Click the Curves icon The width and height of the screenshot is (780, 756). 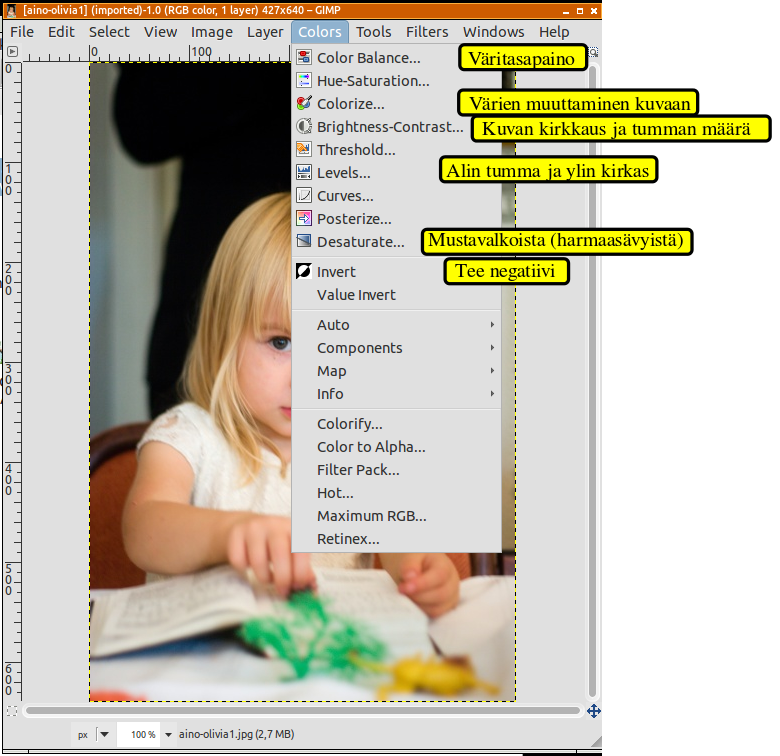tap(304, 195)
